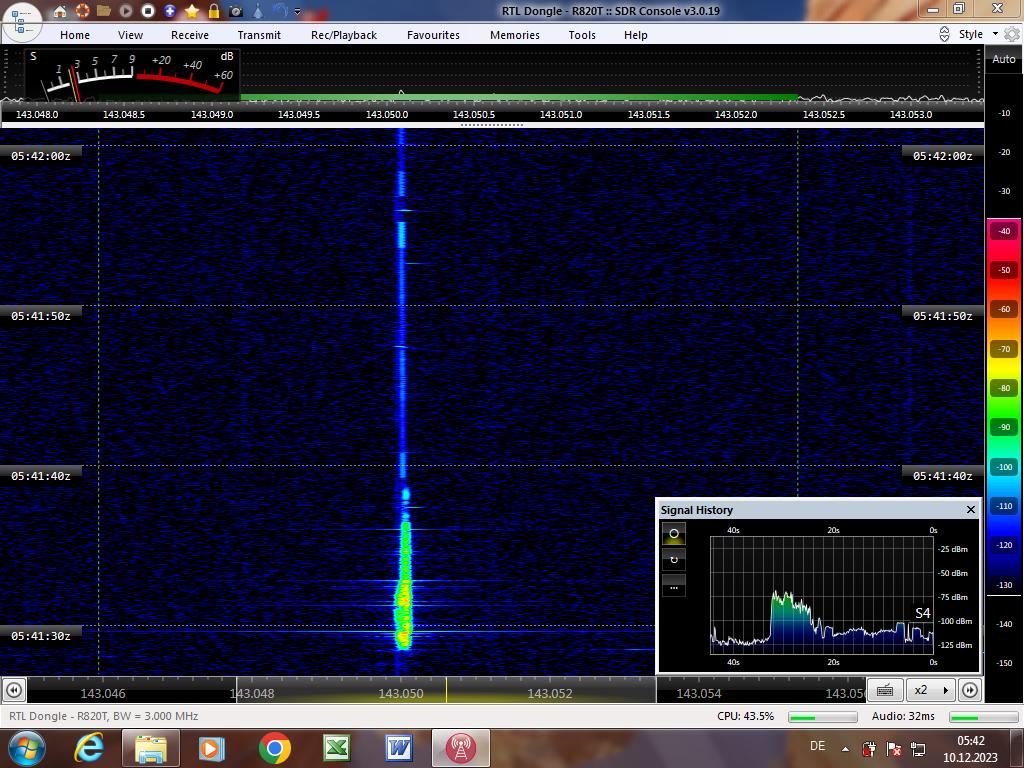Click the CPU: 43.5% status text
This screenshot has width=1024, height=768.
(745, 716)
